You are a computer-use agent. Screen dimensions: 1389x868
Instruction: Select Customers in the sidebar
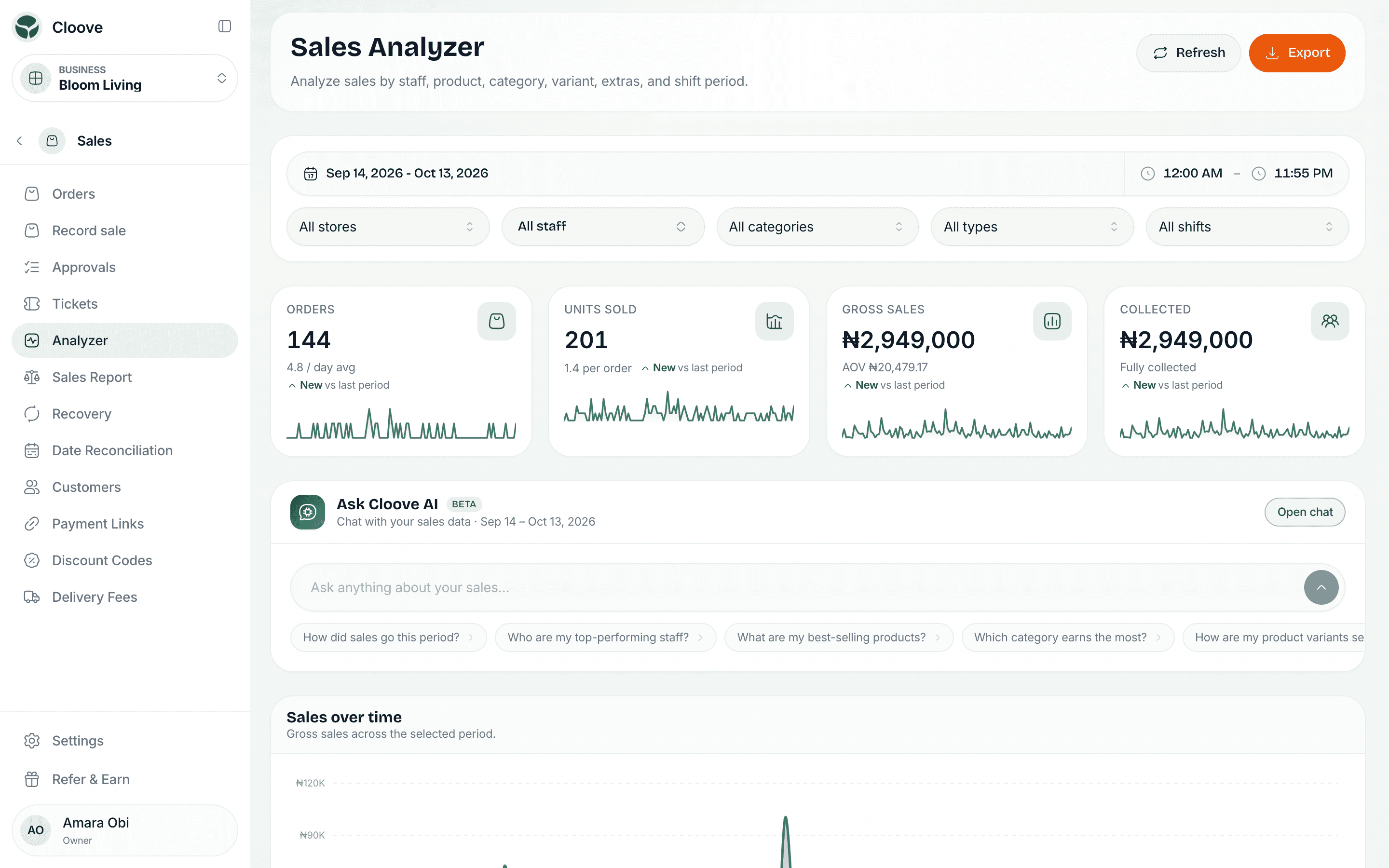pyautogui.click(x=124, y=488)
